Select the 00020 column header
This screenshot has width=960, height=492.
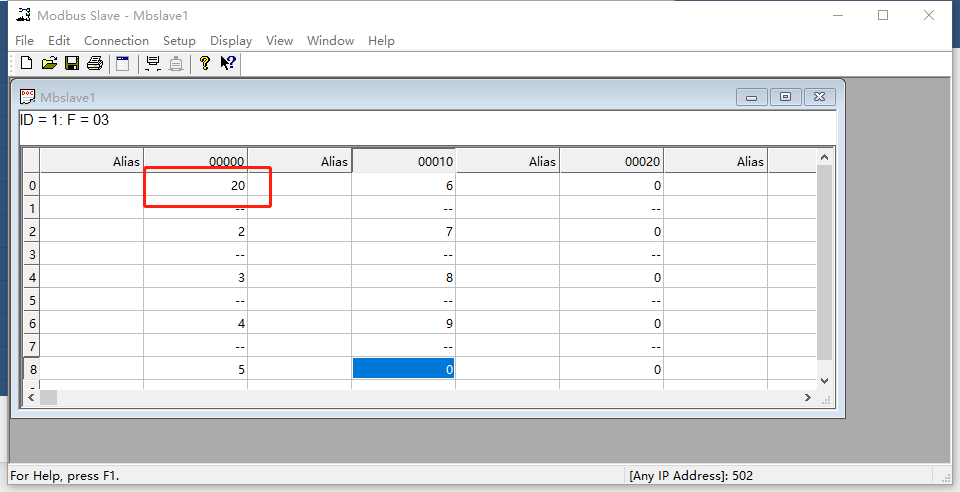[x=612, y=161]
